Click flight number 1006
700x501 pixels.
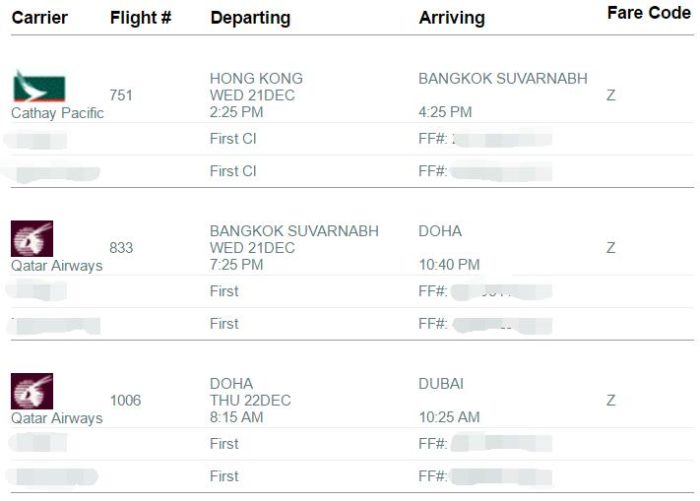125,401
